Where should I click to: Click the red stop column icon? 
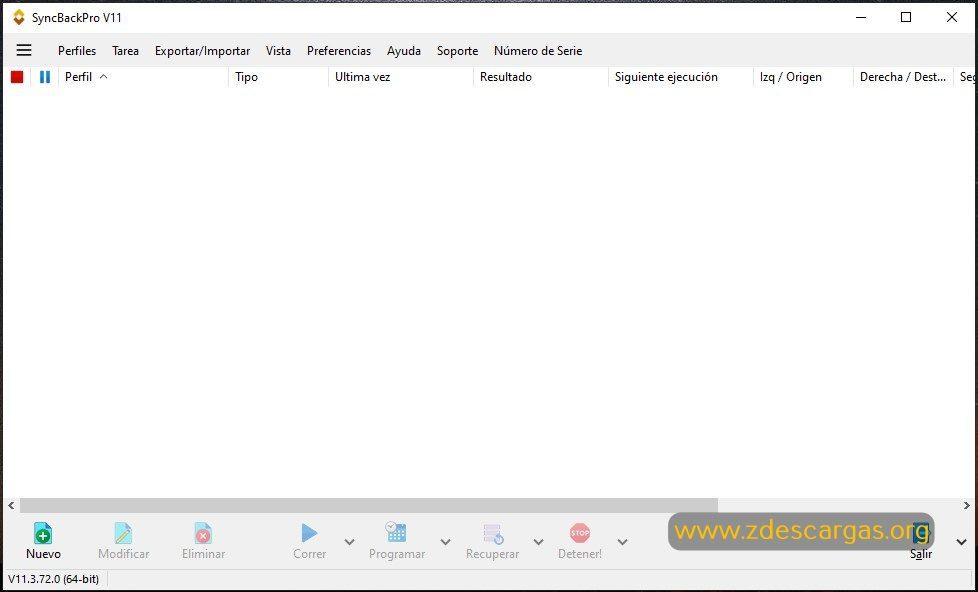[17, 77]
